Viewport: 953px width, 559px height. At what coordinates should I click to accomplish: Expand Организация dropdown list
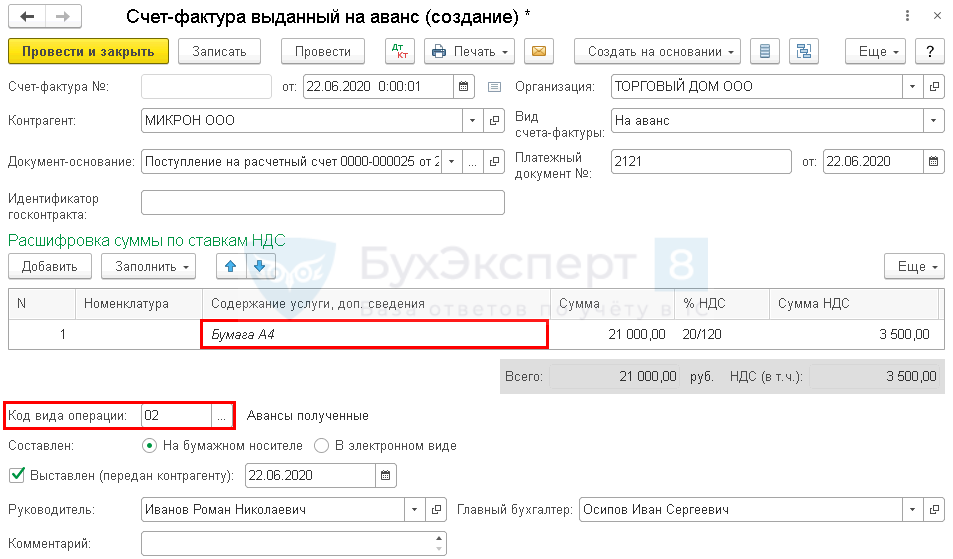(x=912, y=87)
